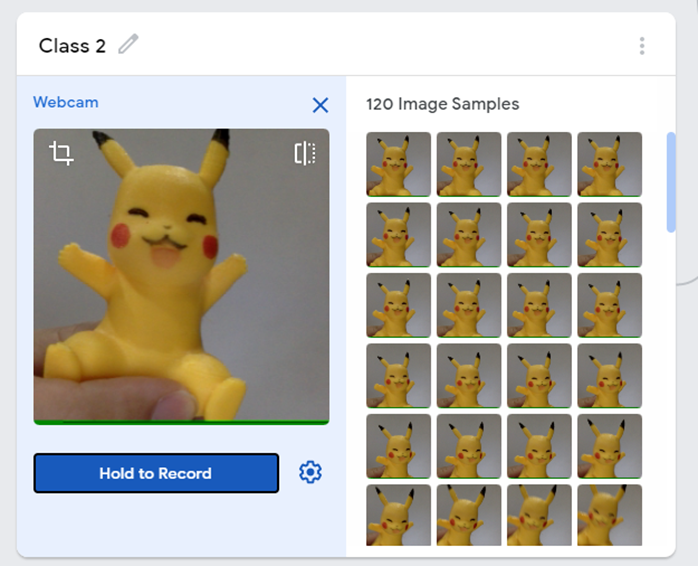Click the Class 2 title text
This screenshot has height=566, width=698.
click(x=72, y=45)
